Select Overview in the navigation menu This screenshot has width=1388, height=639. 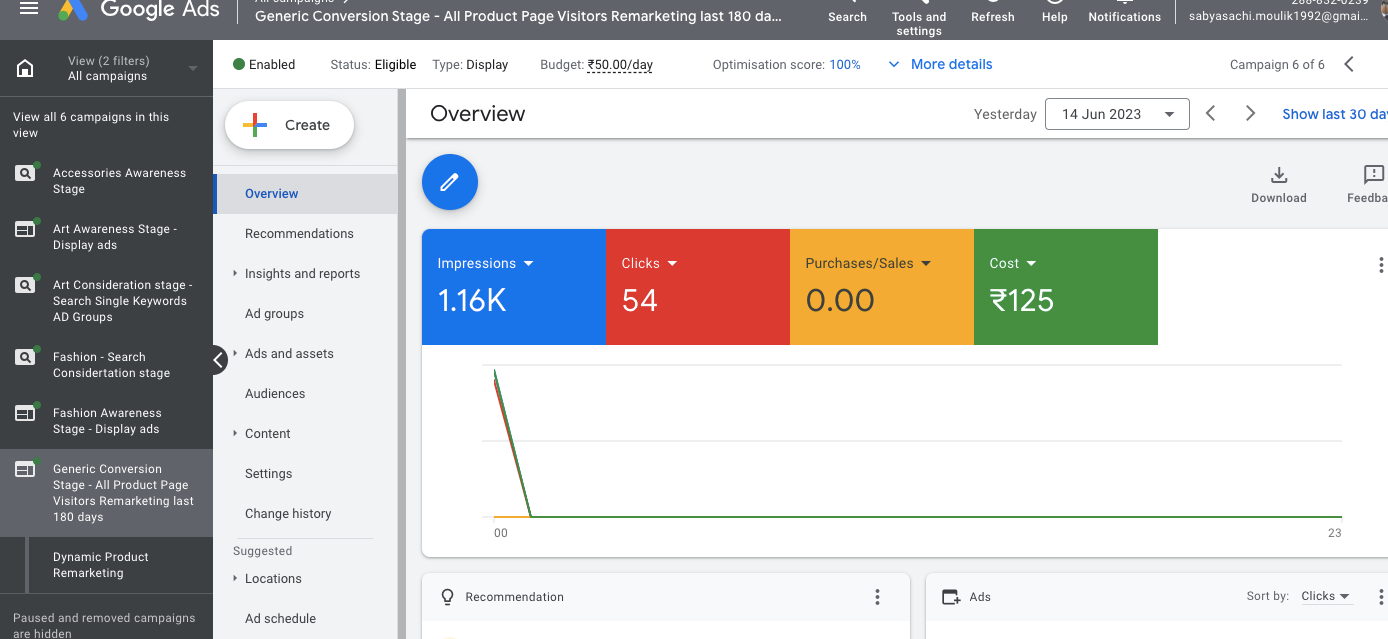tap(306, 194)
